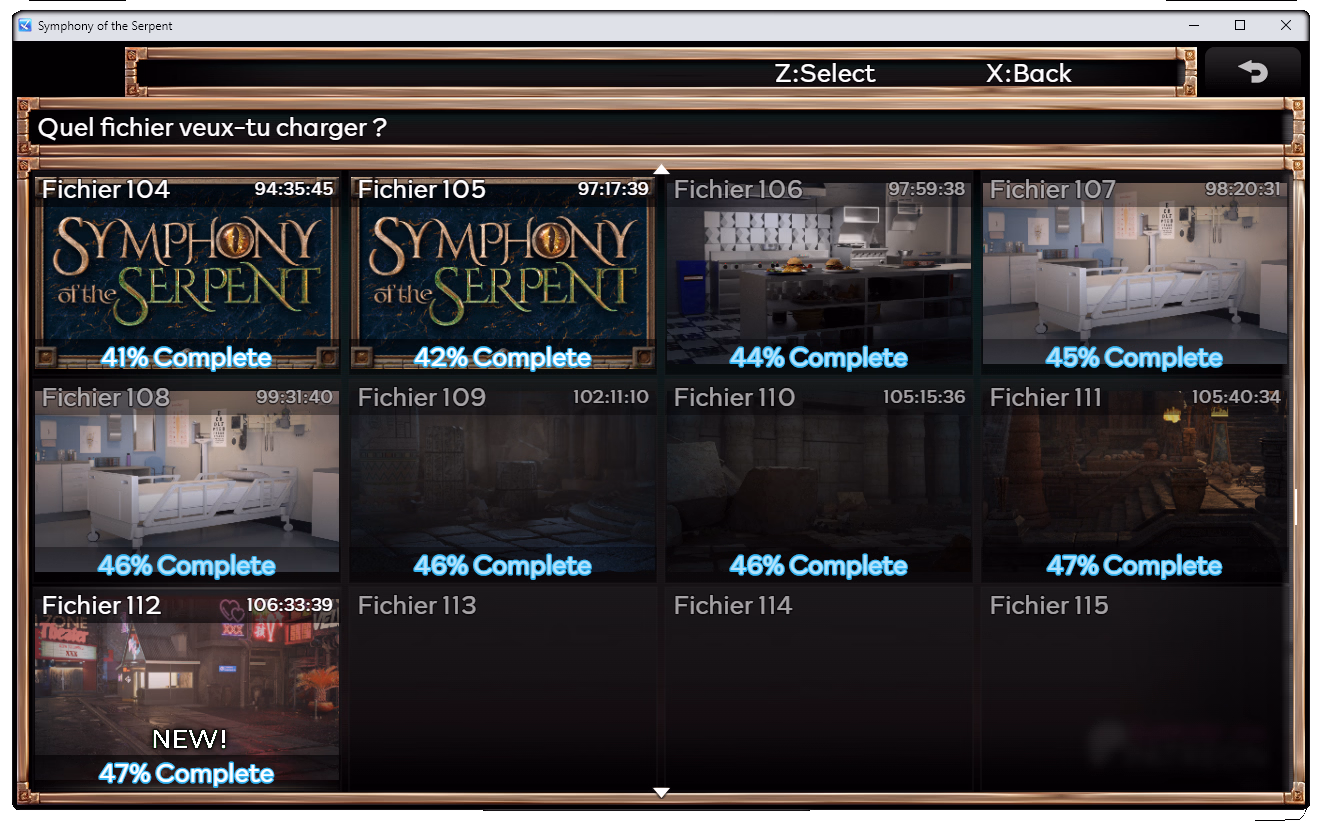Image resolution: width=1320 pixels, height=821 pixels.
Task: Load the Fichier 106 kitchen save
Action: click(819, 273)
